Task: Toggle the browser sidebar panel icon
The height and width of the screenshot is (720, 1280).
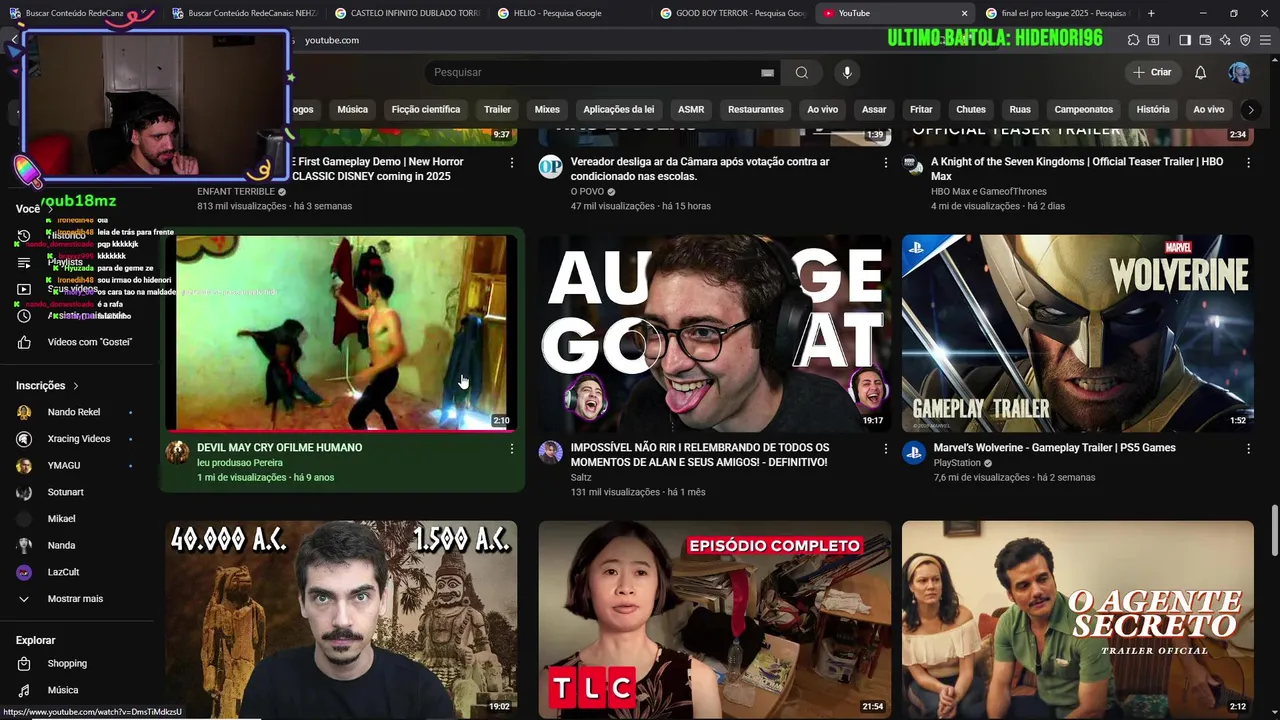Action: [x=1185, y=40]
